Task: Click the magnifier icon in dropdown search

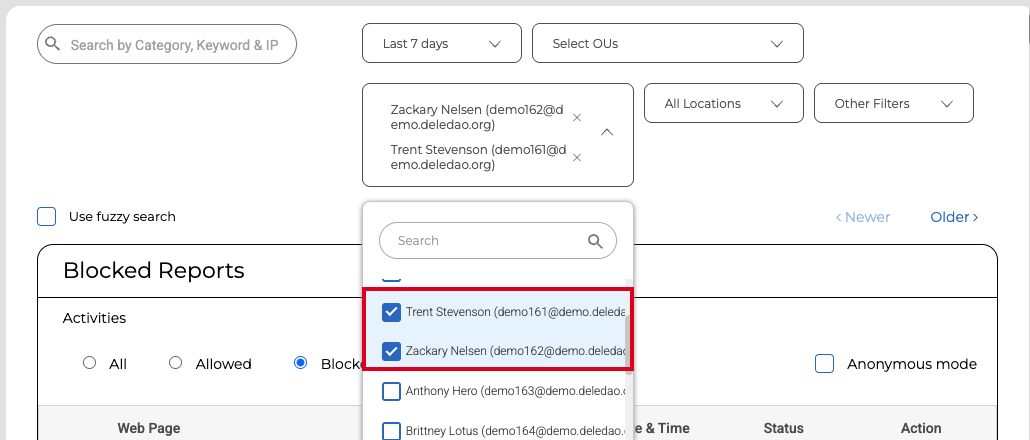Action: [x=595, y=241]
